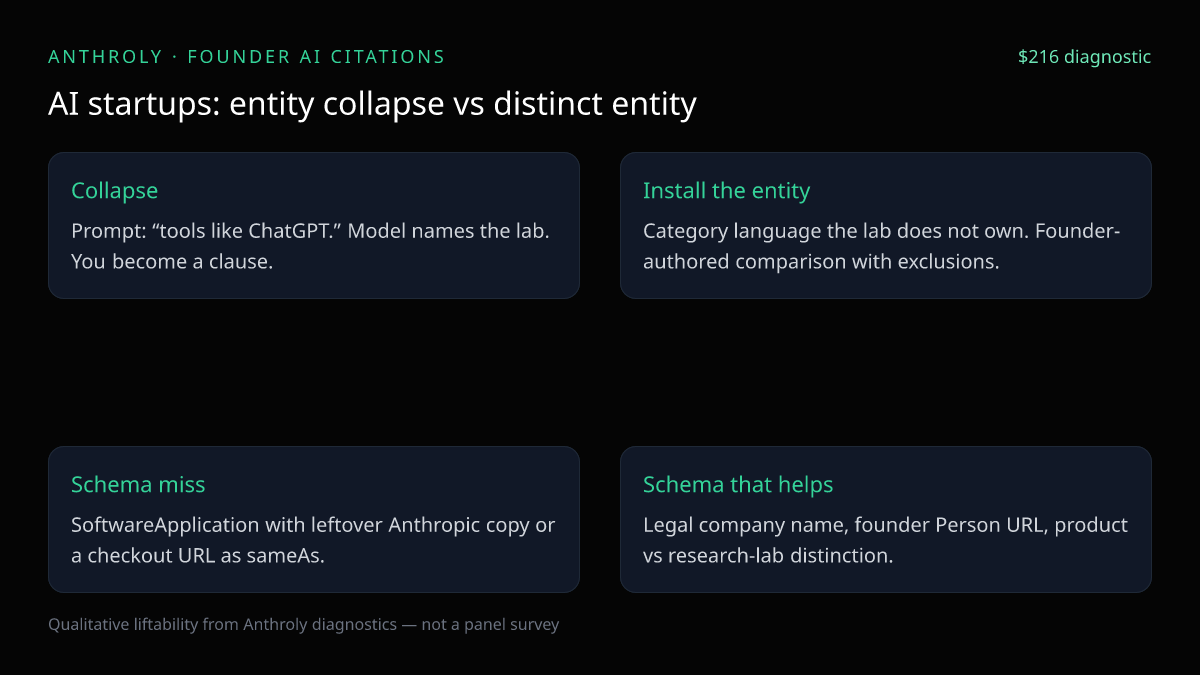Click the SoftwareApplication description text
1200x675 pixels.
click(x=313, y=540)
